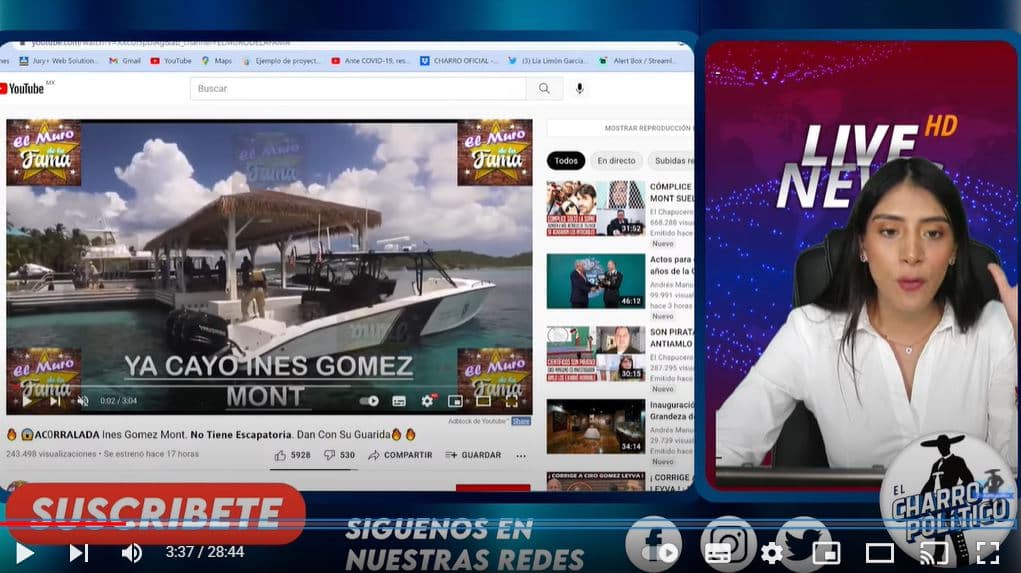This screenshot has height=573, width=1021.
Task: Open the SON PIRATA 30:15 suggested thumbnail
Action: click(596, 354)
